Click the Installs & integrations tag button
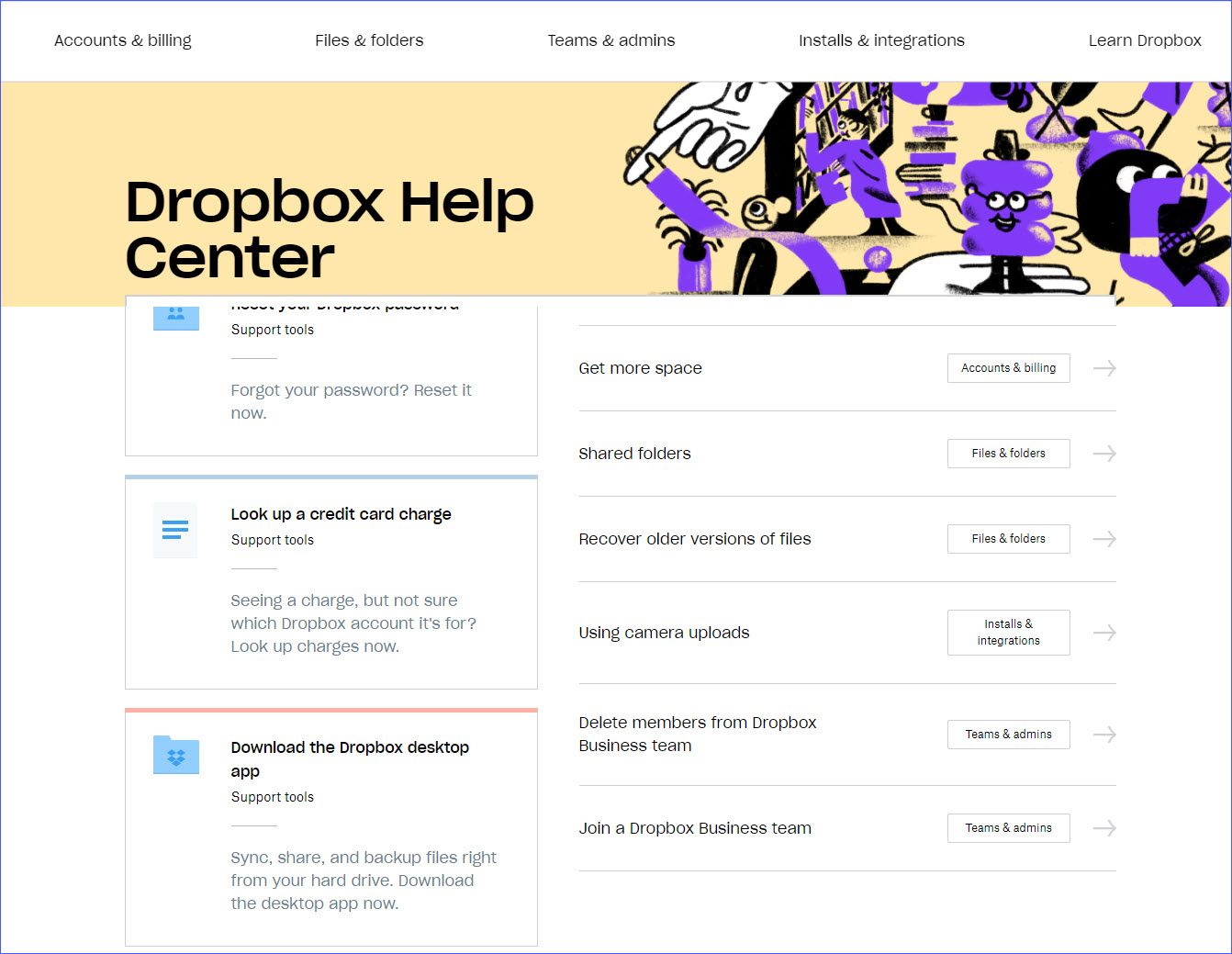This screenshot has width=1232, height=954. pyautogui.click(x=1008, y=633)
